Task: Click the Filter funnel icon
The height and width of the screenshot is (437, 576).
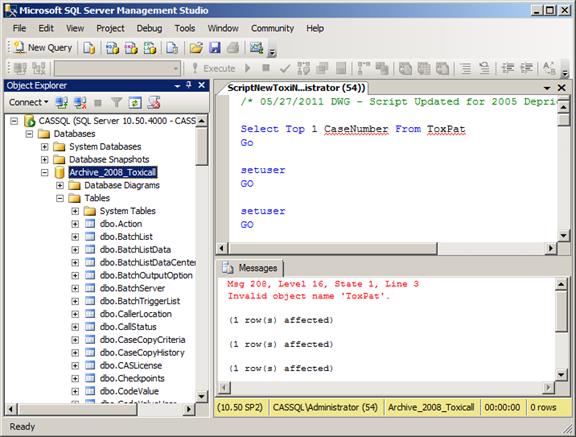Action: coord(116,103)
